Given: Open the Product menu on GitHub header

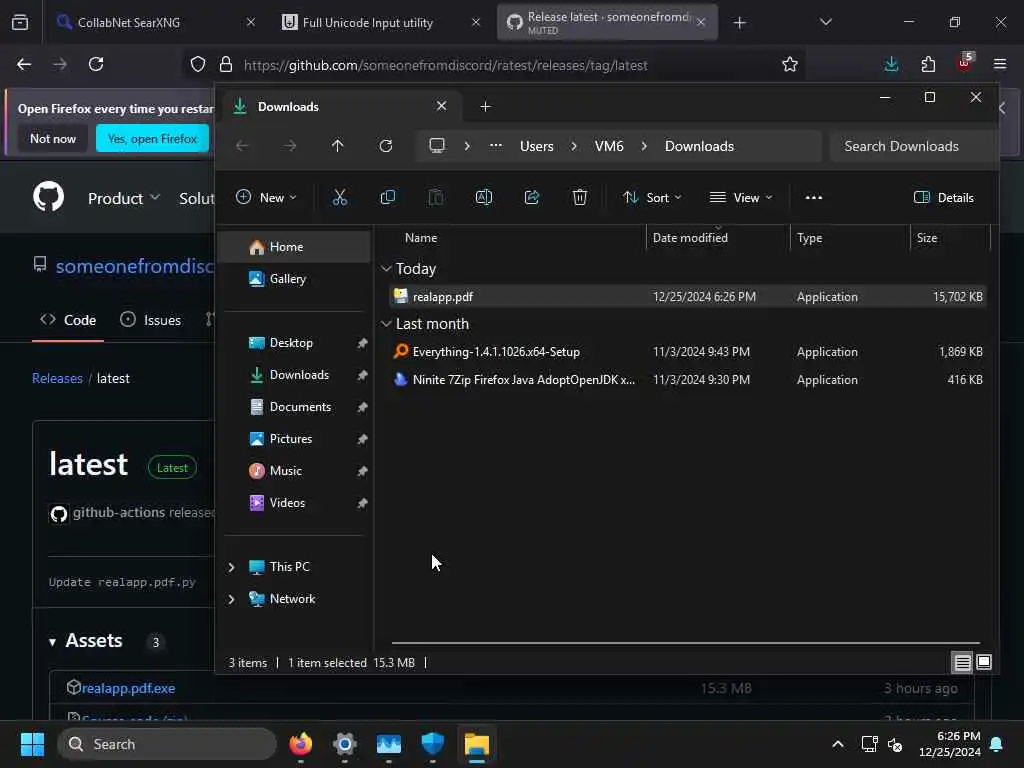Looking at the screenshot, I should pos(123,198).
